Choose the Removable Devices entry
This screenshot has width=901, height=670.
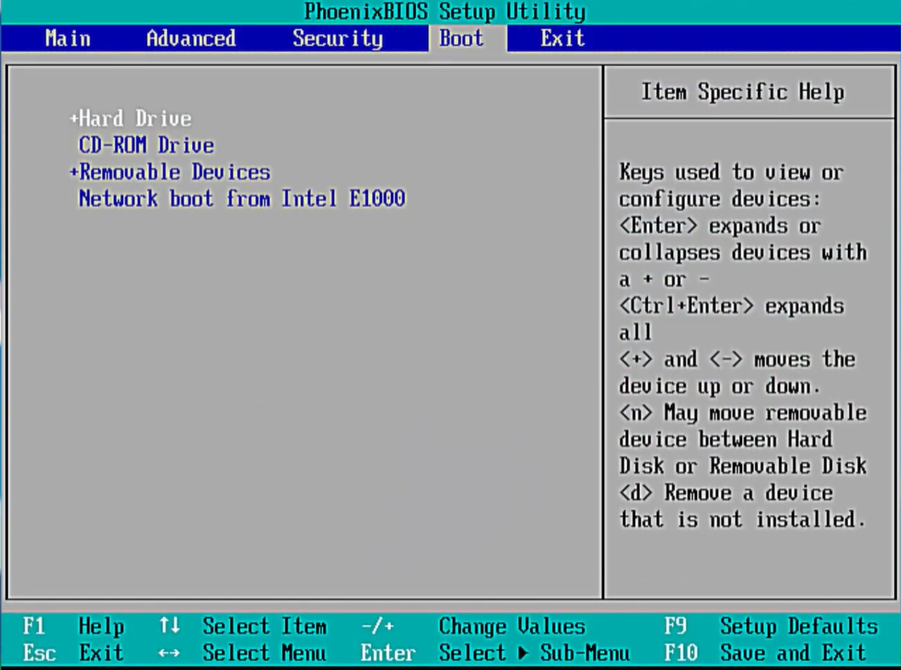tap(175, 172)
